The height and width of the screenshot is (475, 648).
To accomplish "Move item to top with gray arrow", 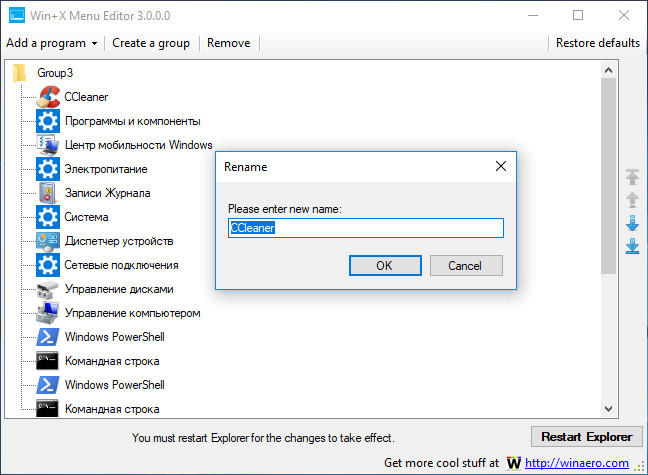I will click(632, 177).
